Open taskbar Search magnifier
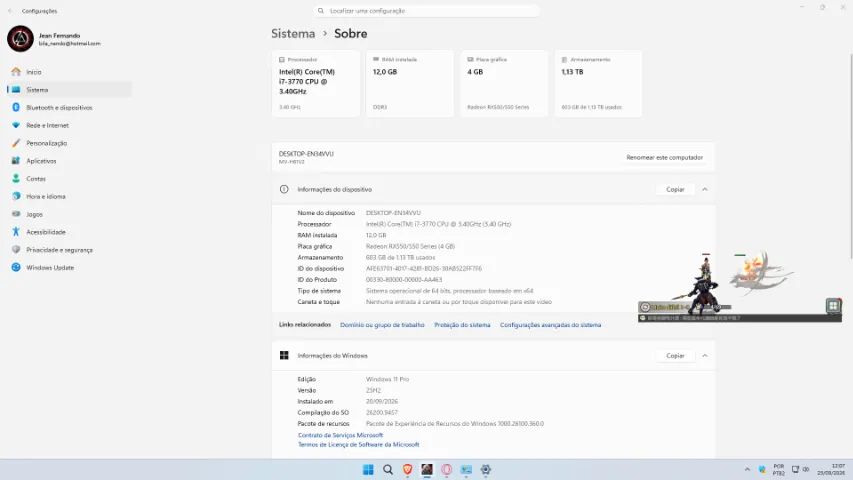Viewport: 853px width, 480px height. [x=388, y=469]
